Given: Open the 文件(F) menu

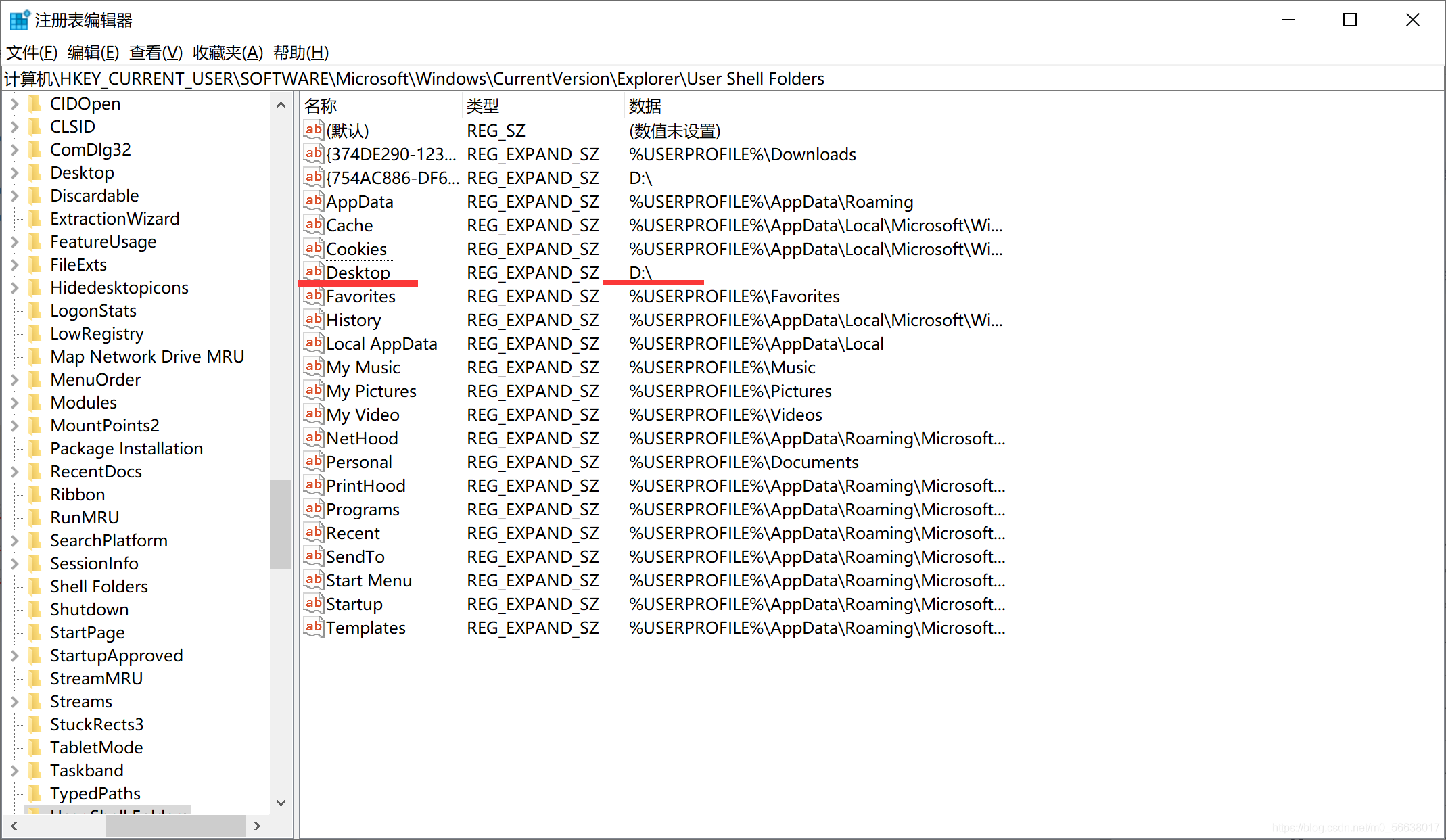Looking at the screenshot, I should pos(31,52).
